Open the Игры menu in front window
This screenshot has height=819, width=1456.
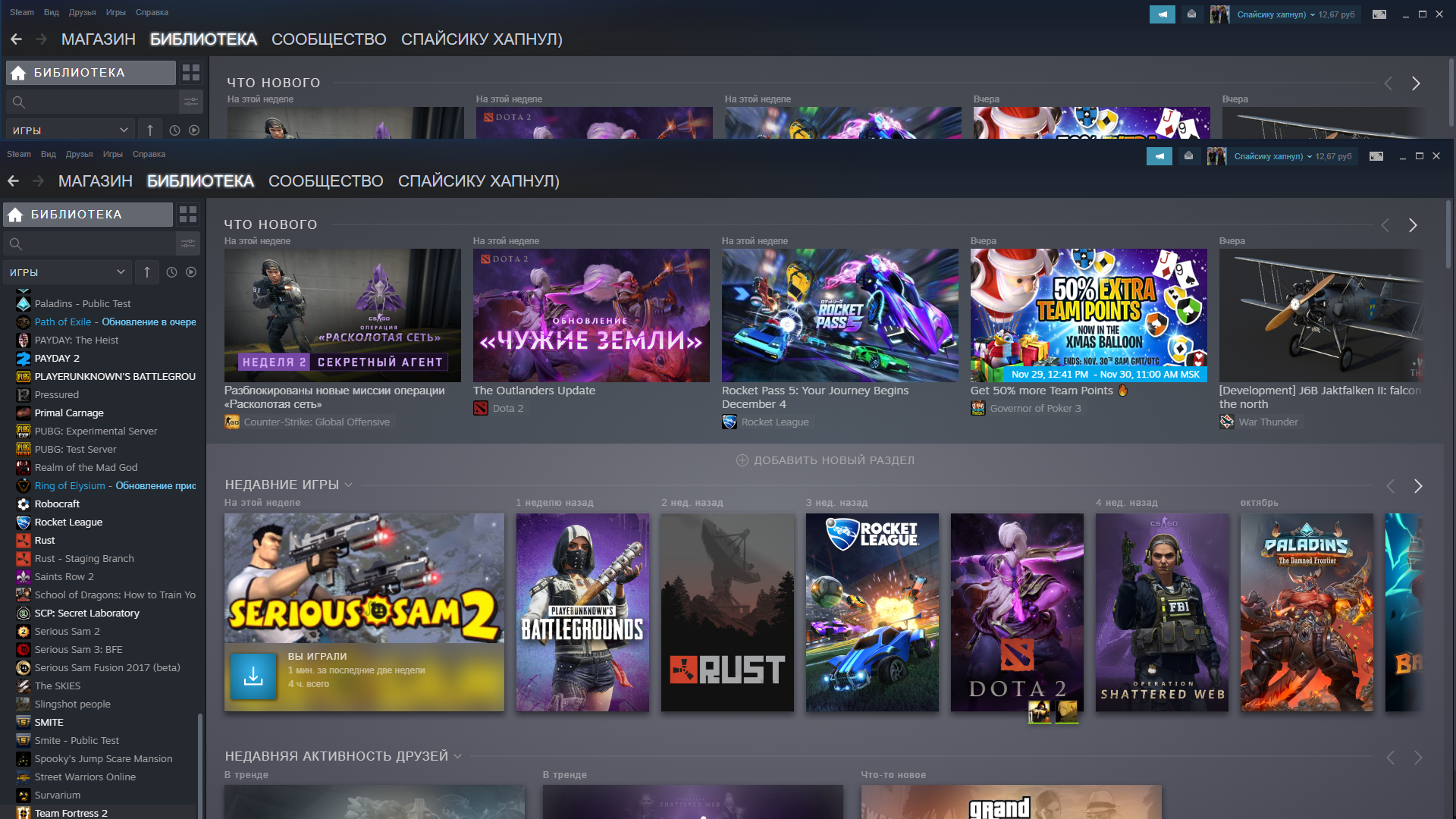coord(112,154)
